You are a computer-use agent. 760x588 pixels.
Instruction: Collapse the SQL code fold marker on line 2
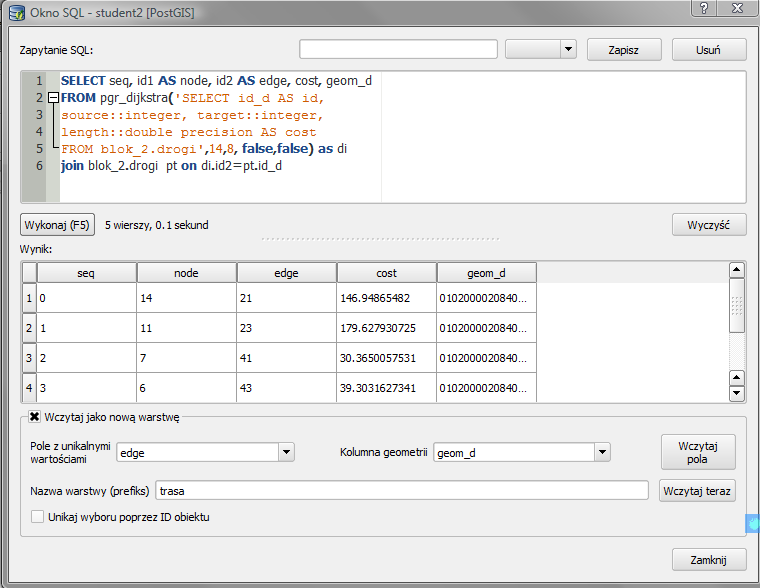point(53,98)
